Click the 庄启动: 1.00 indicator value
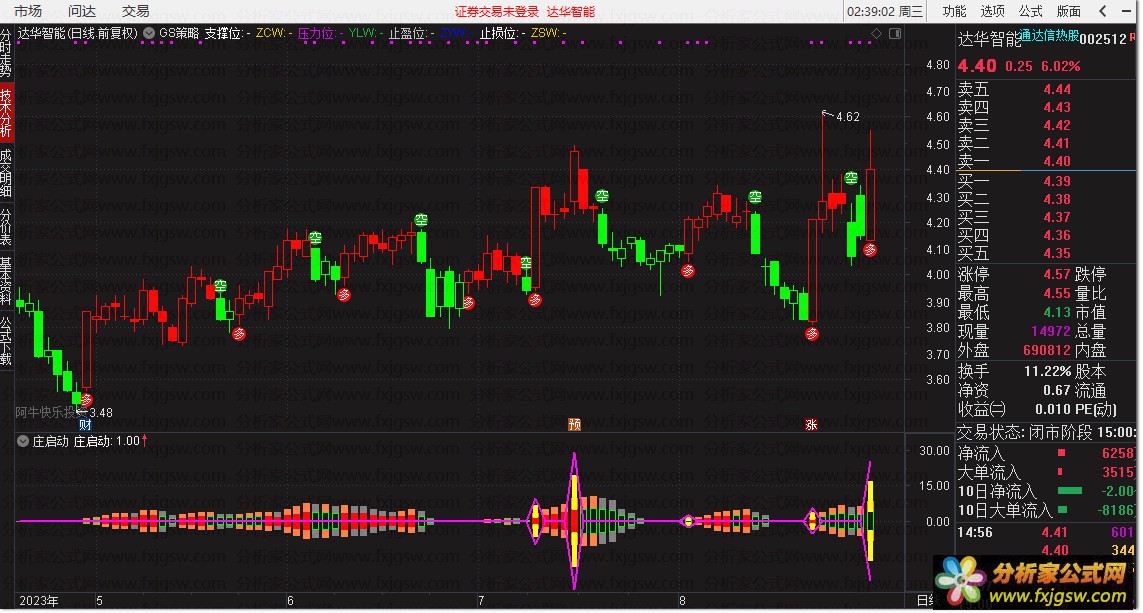This screenshot has height=613, width=1143. (x=110, y=441)
